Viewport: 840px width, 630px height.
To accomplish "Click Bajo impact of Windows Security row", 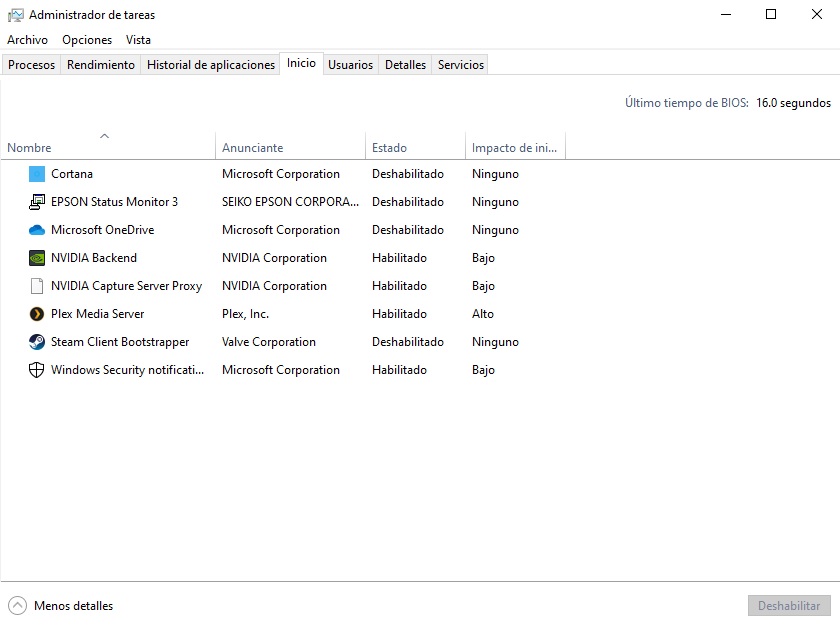I will (483, 370).
